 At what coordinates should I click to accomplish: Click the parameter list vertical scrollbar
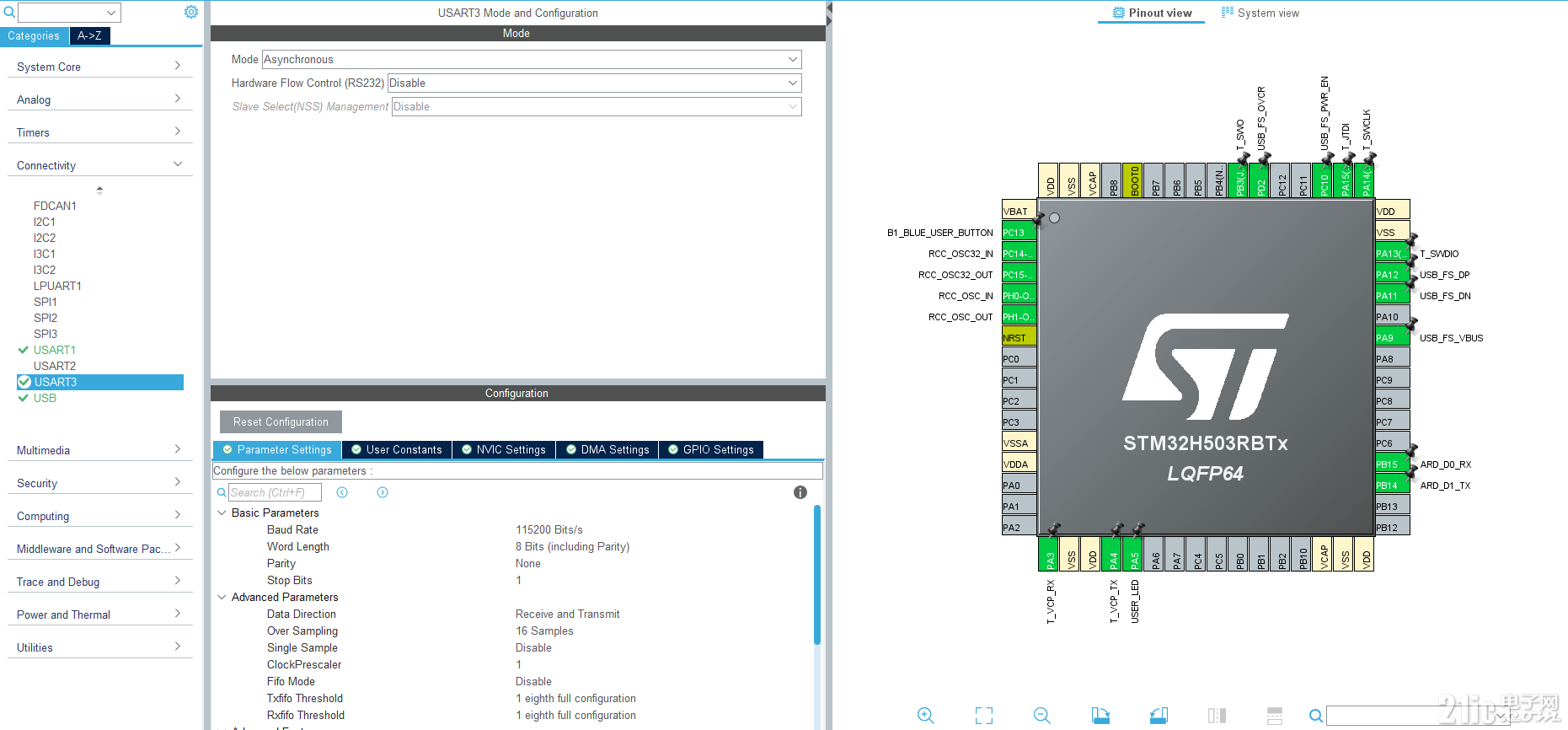(816, 575)
